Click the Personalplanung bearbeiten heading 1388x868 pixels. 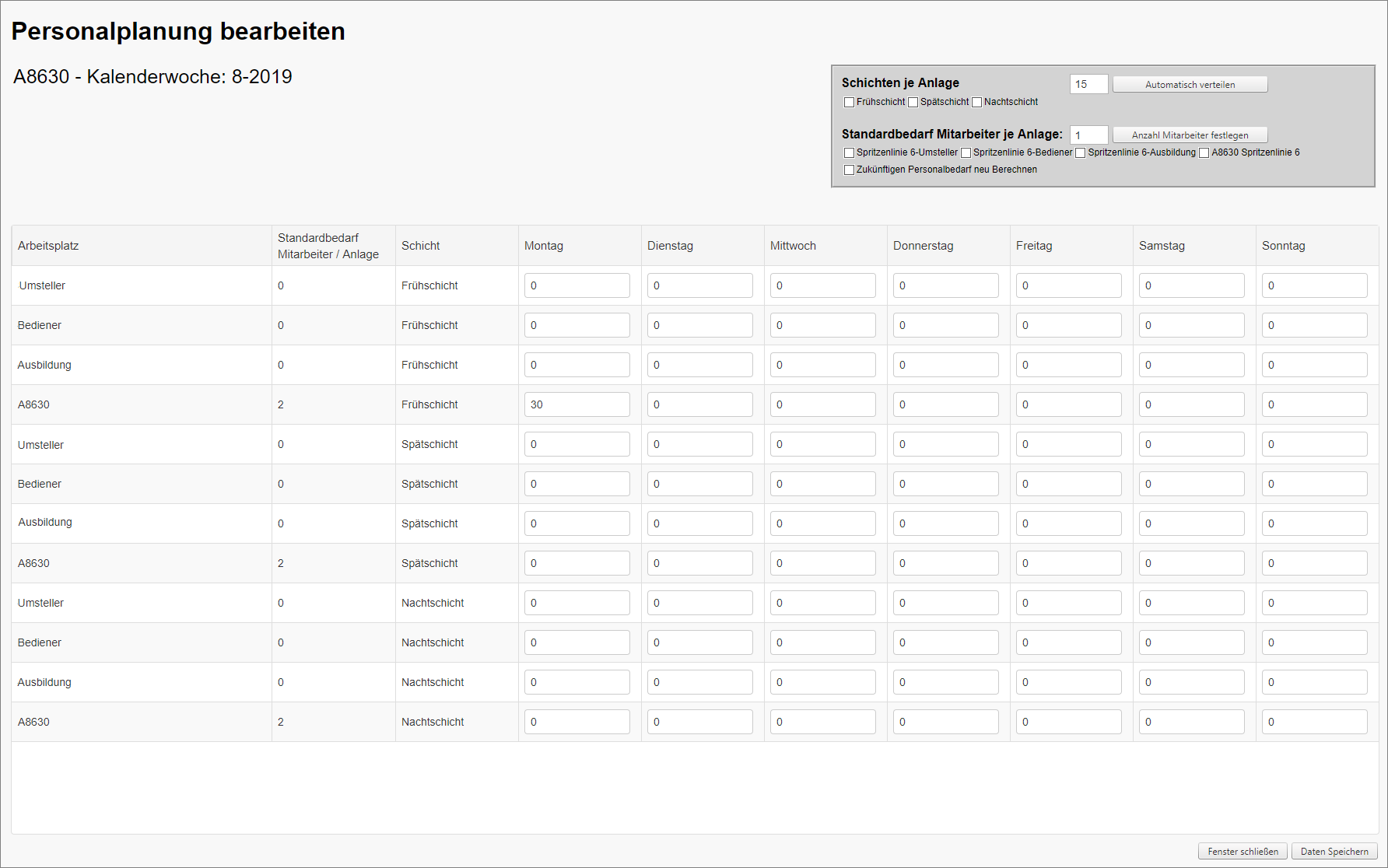pos(178,31)
